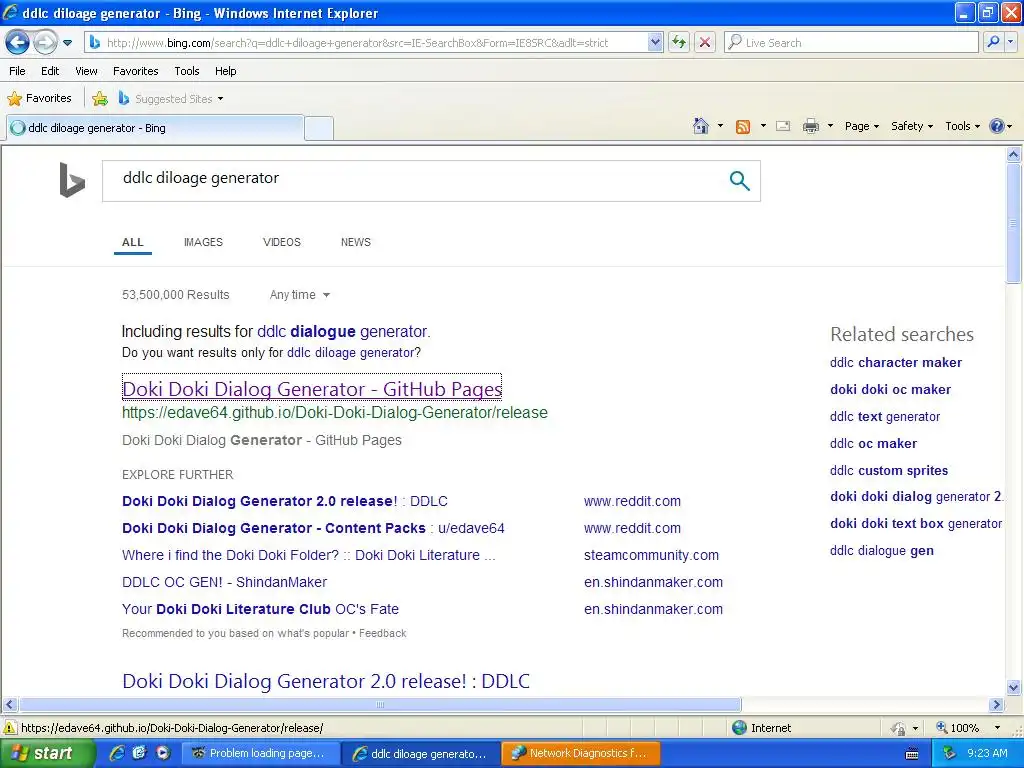Click the Print icon
The height and width of the screenshot is (768, 1024).
pos(810,126)
